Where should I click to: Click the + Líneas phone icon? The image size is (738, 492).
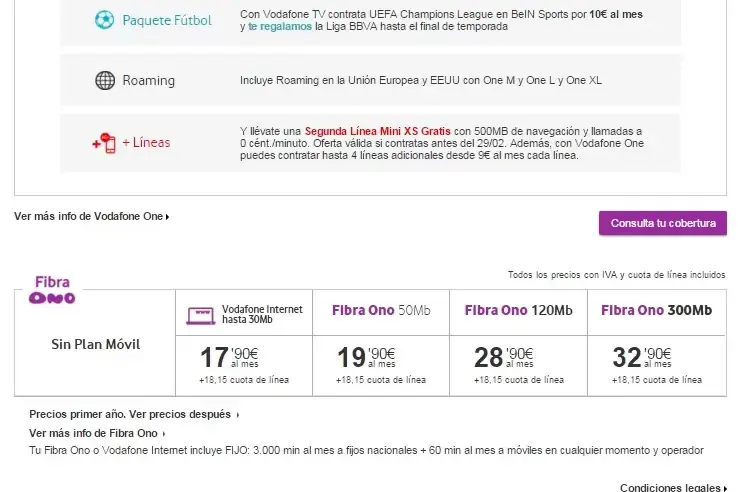[104, 143]
